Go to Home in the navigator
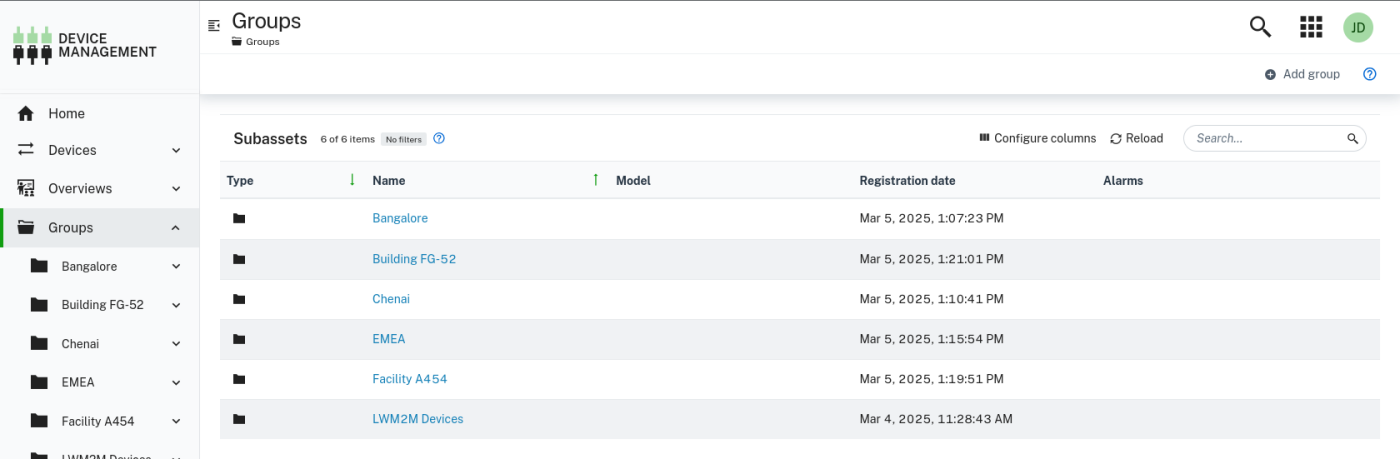 click(x=66, y=114)
